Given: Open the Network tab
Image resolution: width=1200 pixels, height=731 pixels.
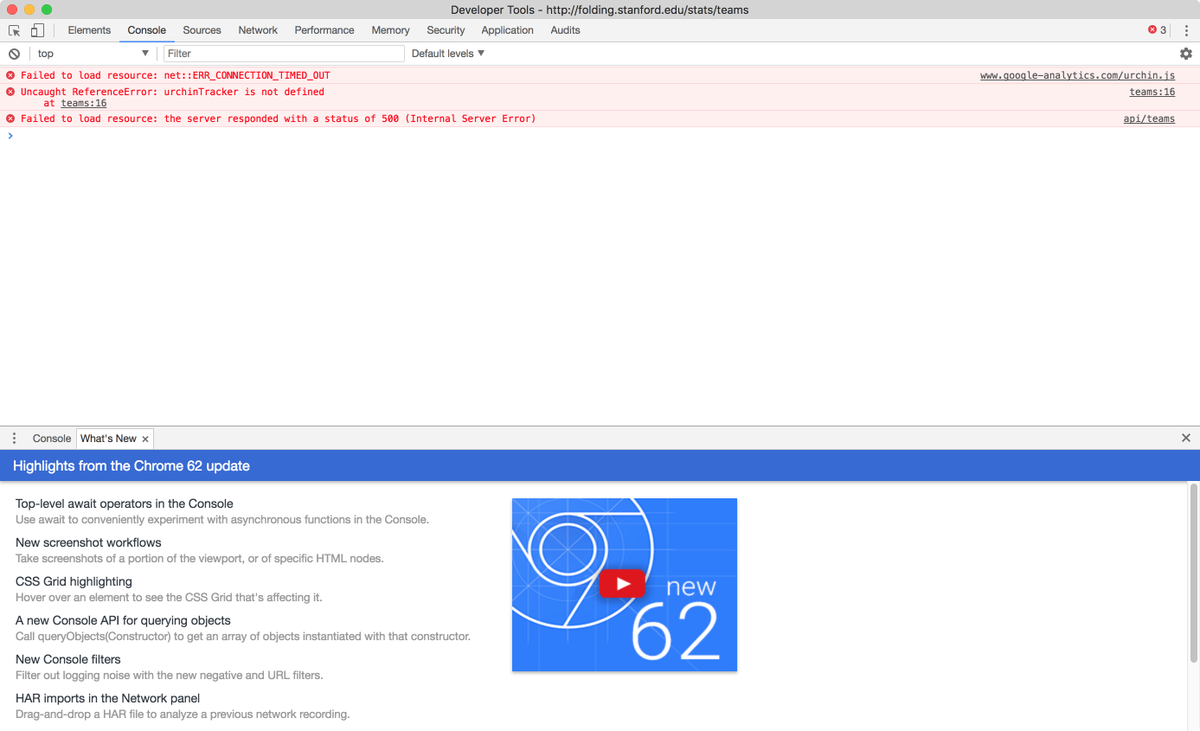Looking at the screenshot, I should click(258, 30).
